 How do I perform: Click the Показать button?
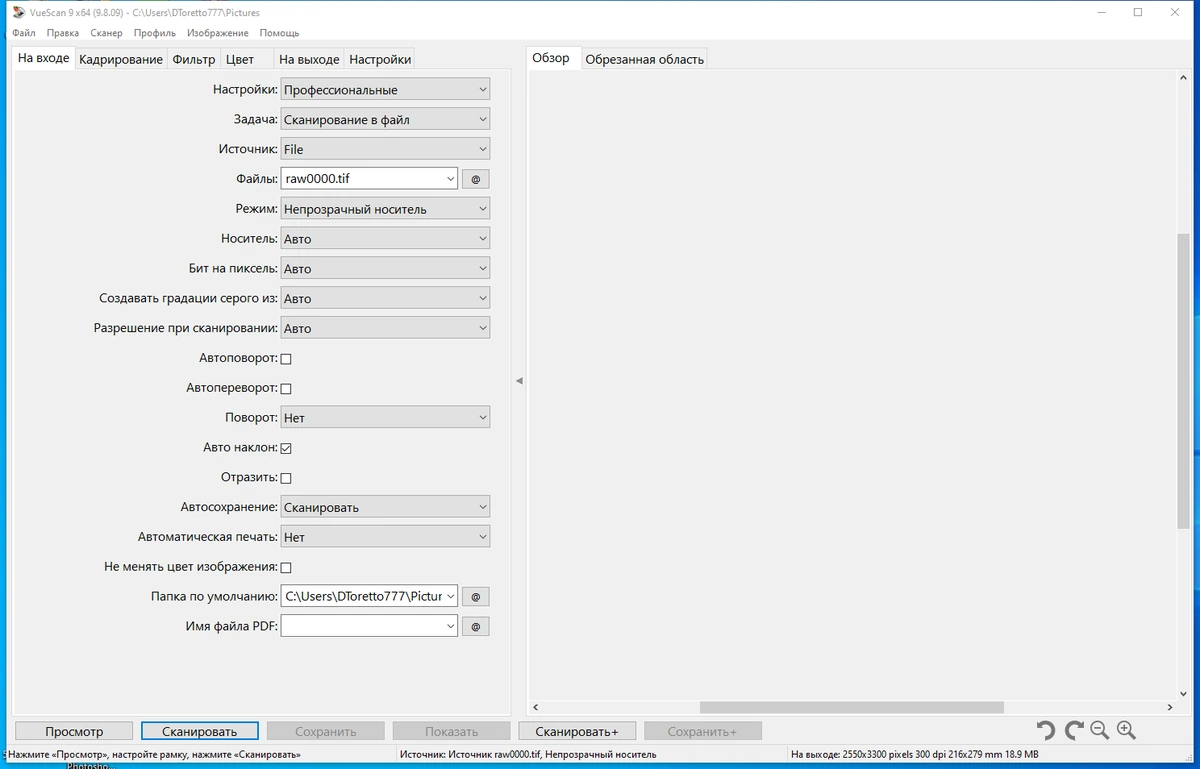452,731
